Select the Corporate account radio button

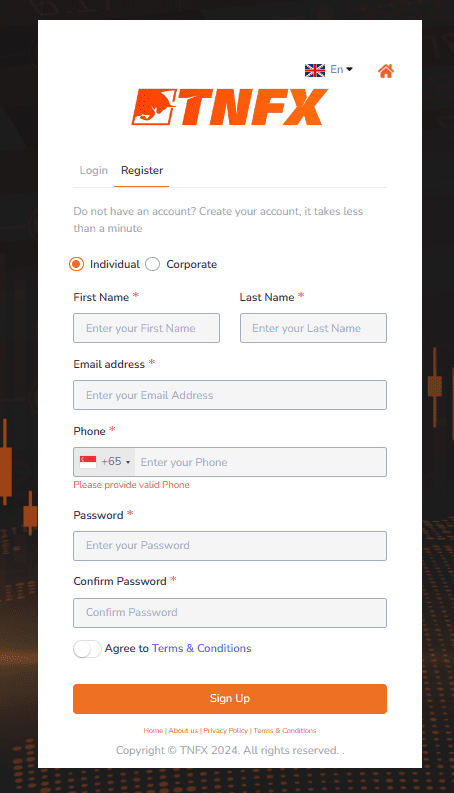152,264
